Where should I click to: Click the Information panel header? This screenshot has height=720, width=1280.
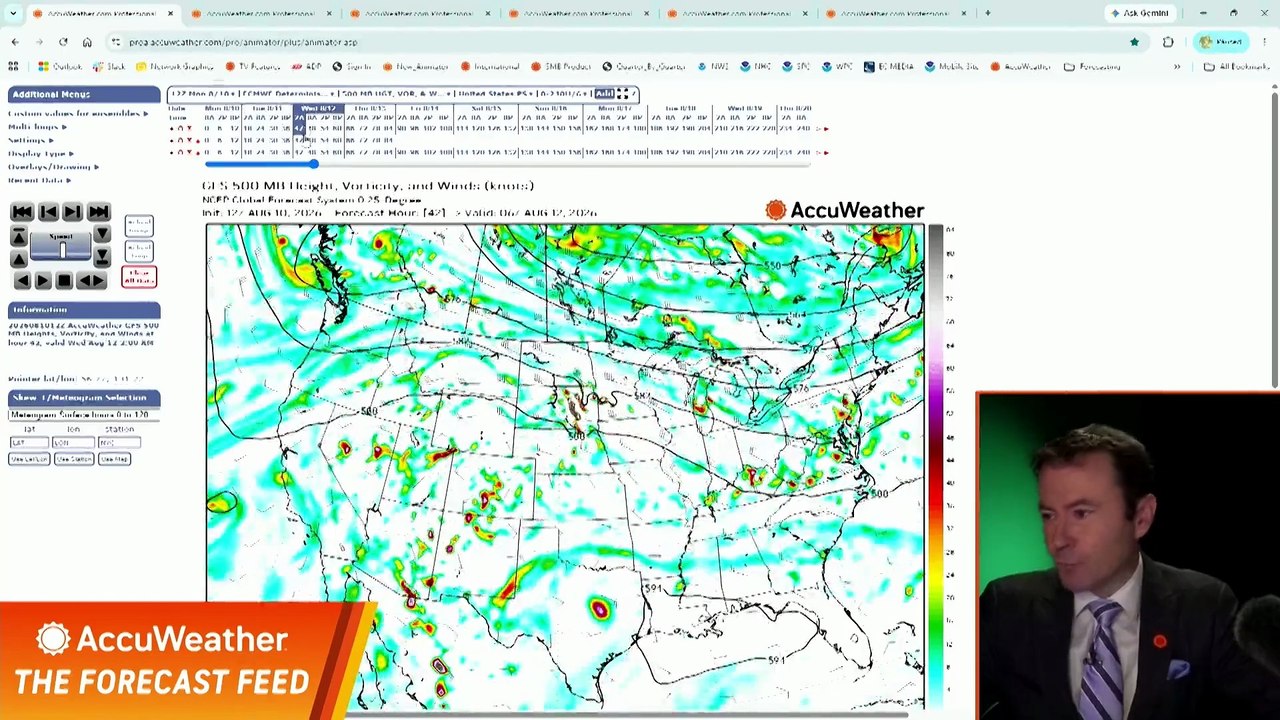click(84, 310)
